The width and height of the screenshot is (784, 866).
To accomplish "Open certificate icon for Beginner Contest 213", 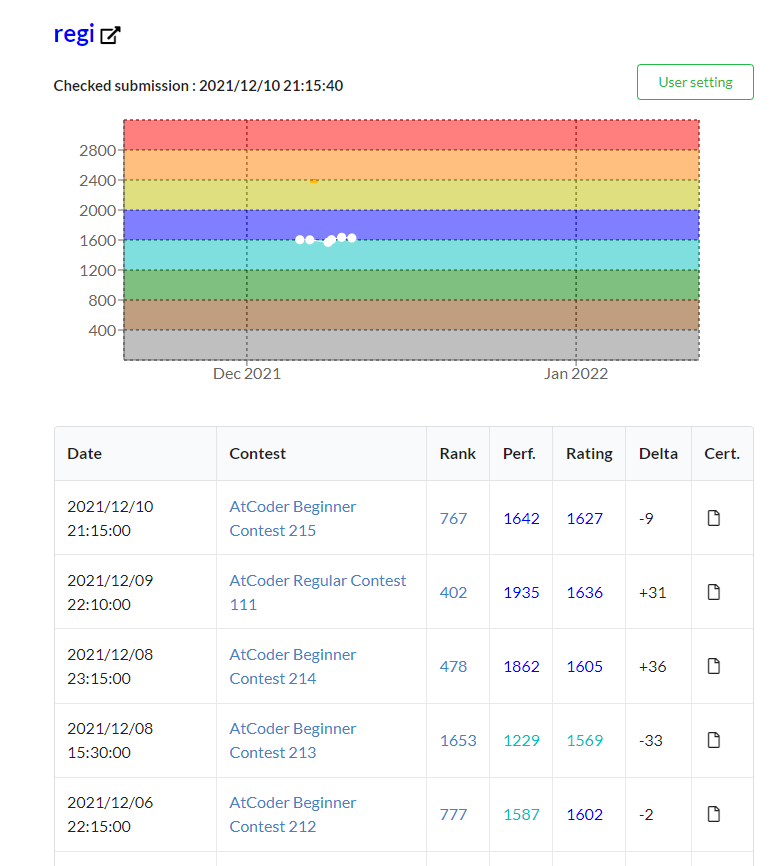I will (714, 740).
